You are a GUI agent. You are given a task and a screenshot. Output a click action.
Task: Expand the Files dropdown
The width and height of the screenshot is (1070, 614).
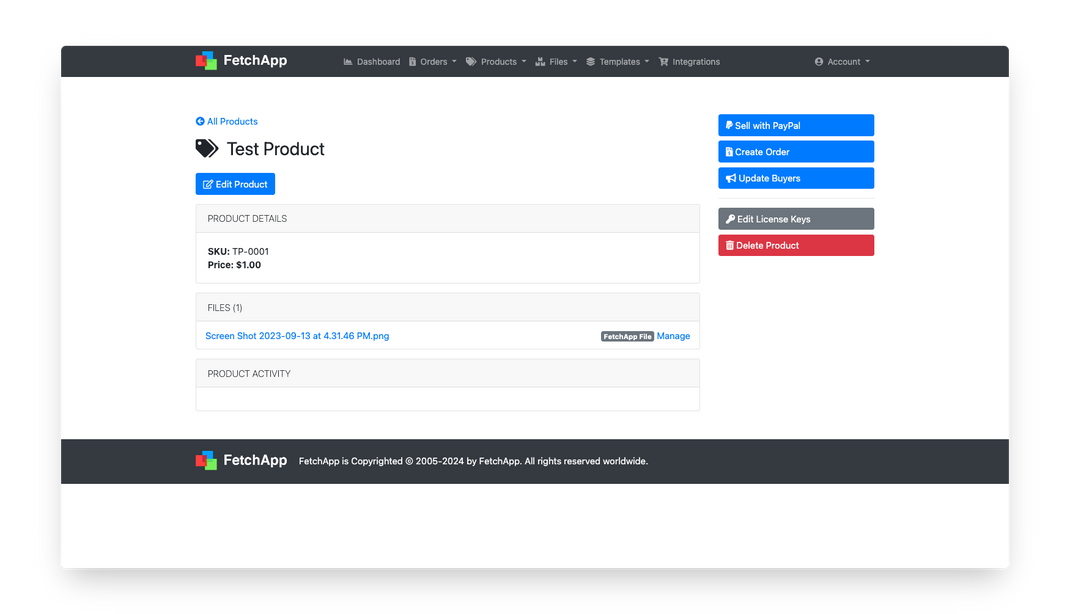(x=558, y=61)
